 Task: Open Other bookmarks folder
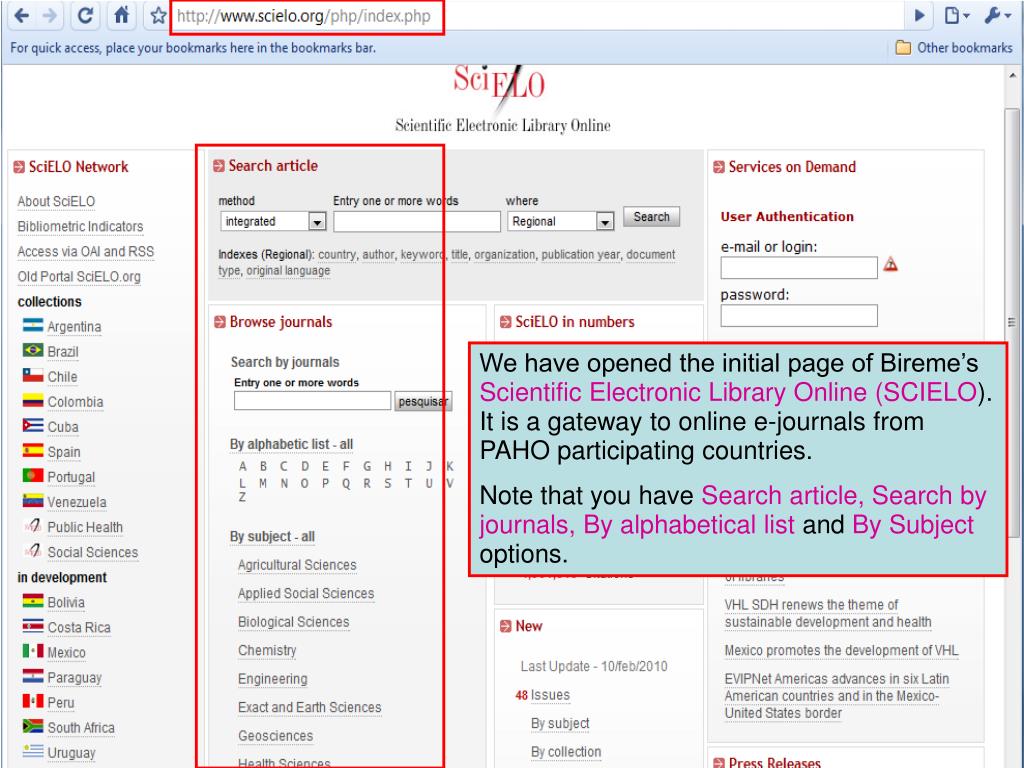pos(953,48)
